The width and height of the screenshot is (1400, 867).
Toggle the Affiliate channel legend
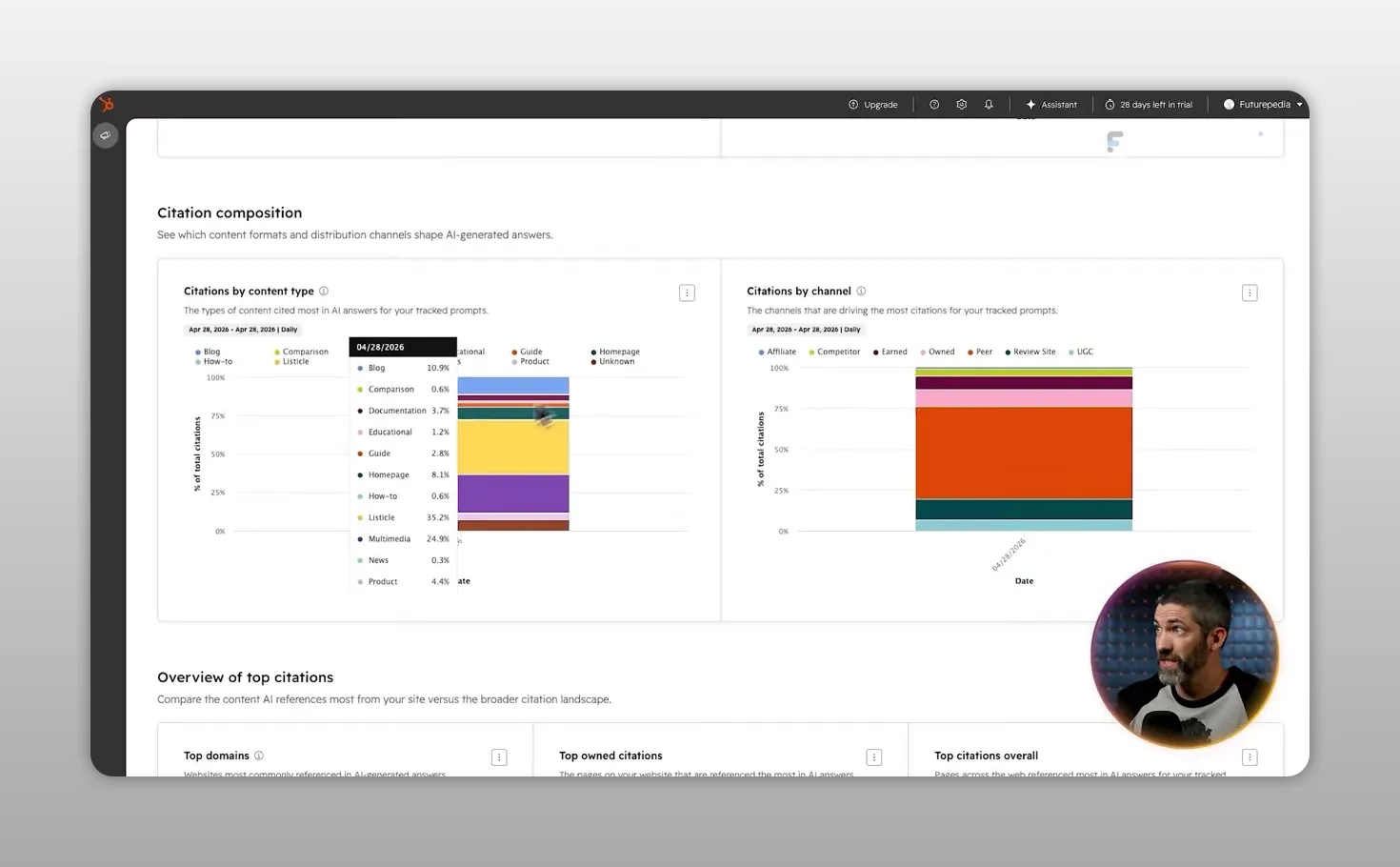(777, 352)
